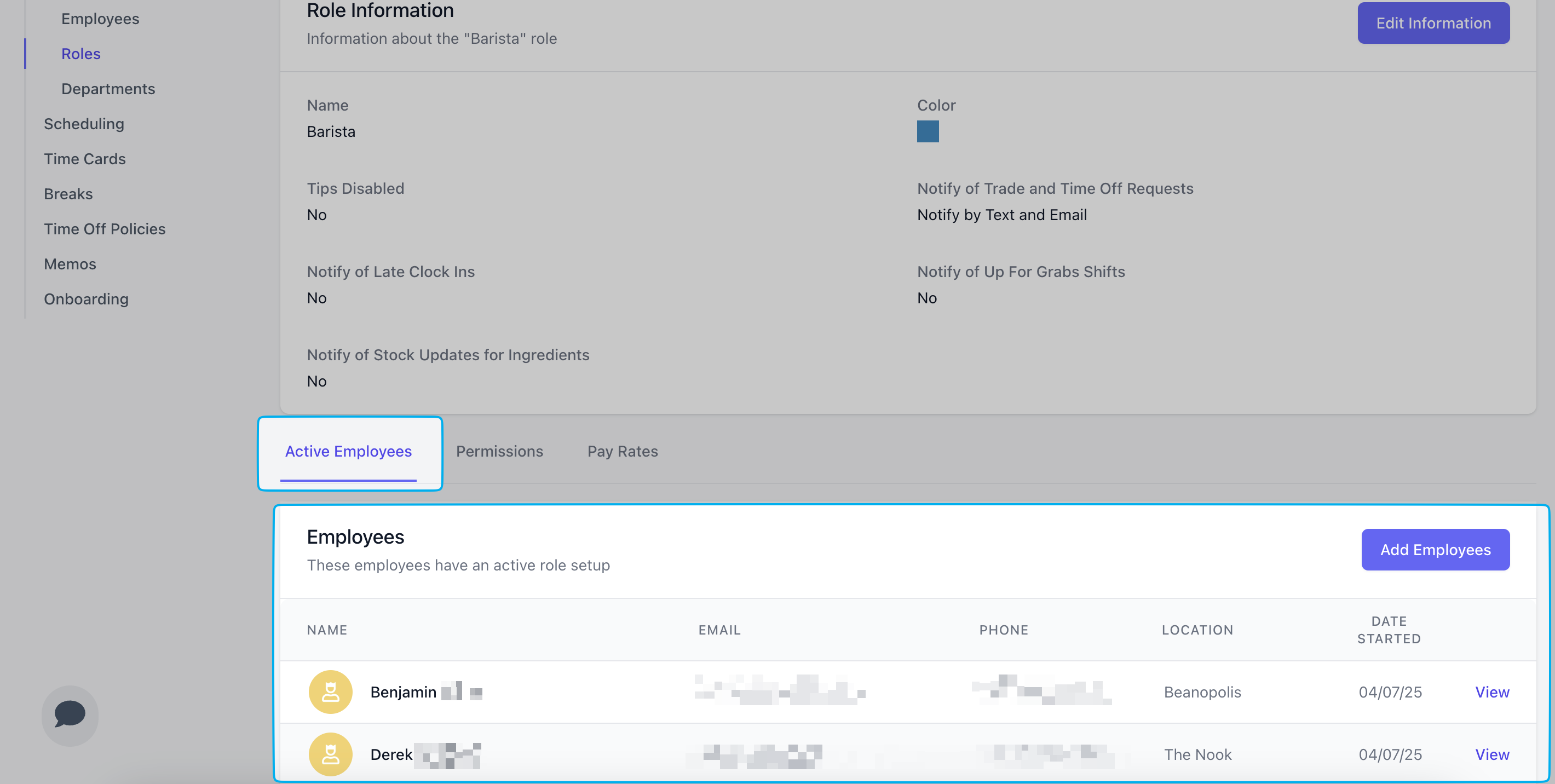
Task: Click Benjamin's yellow avatar icon
Action: click(330, 691)
